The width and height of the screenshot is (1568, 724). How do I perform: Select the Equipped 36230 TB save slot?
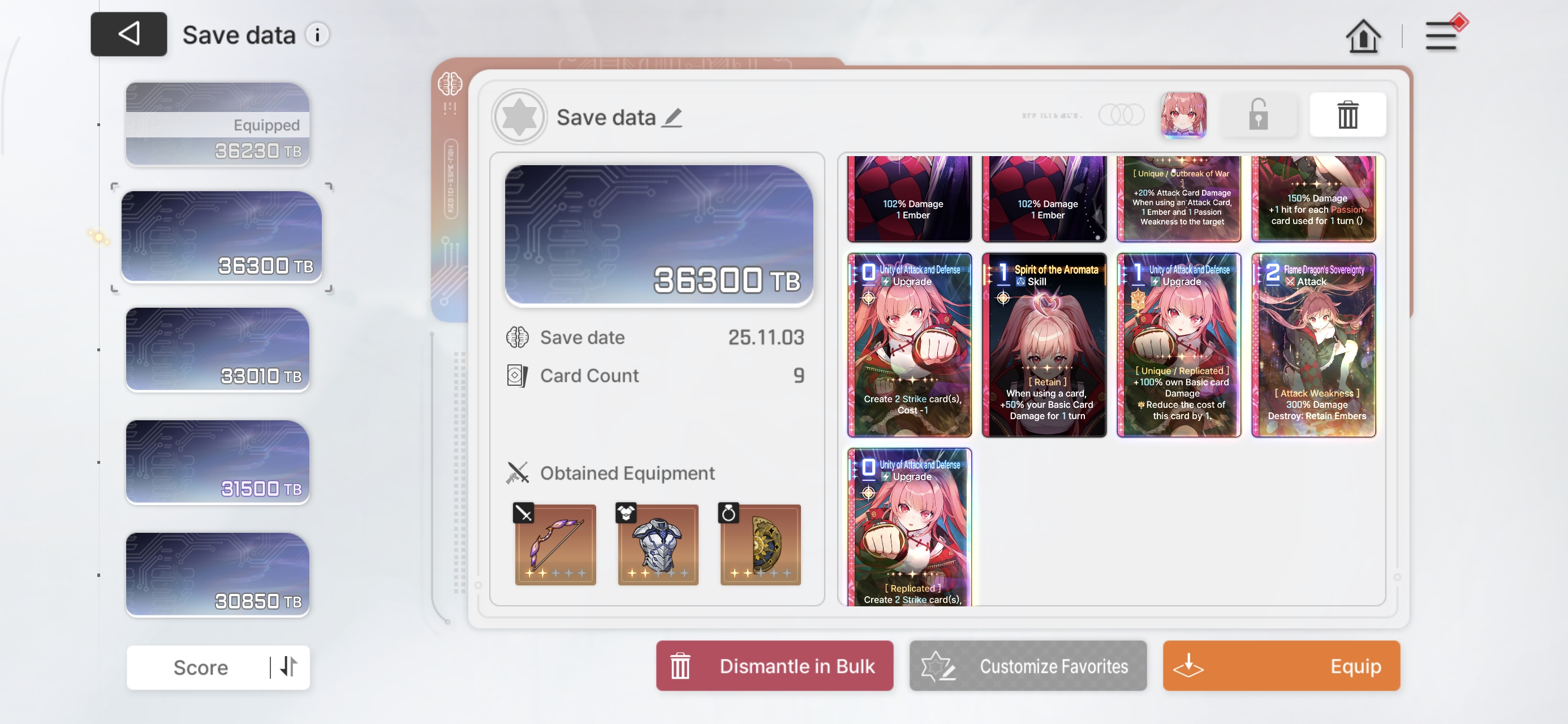(217, 124)
